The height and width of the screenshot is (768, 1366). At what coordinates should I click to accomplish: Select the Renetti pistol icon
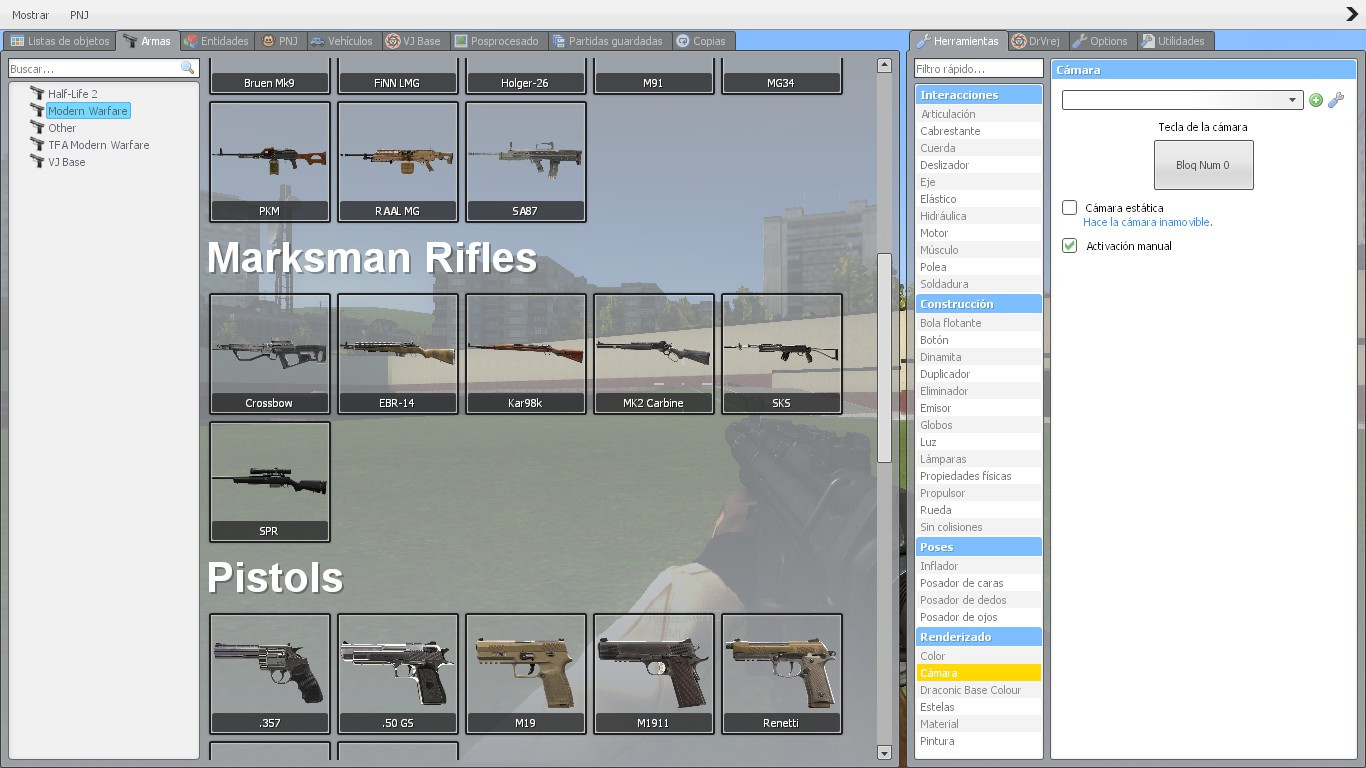tap(782, 673)
